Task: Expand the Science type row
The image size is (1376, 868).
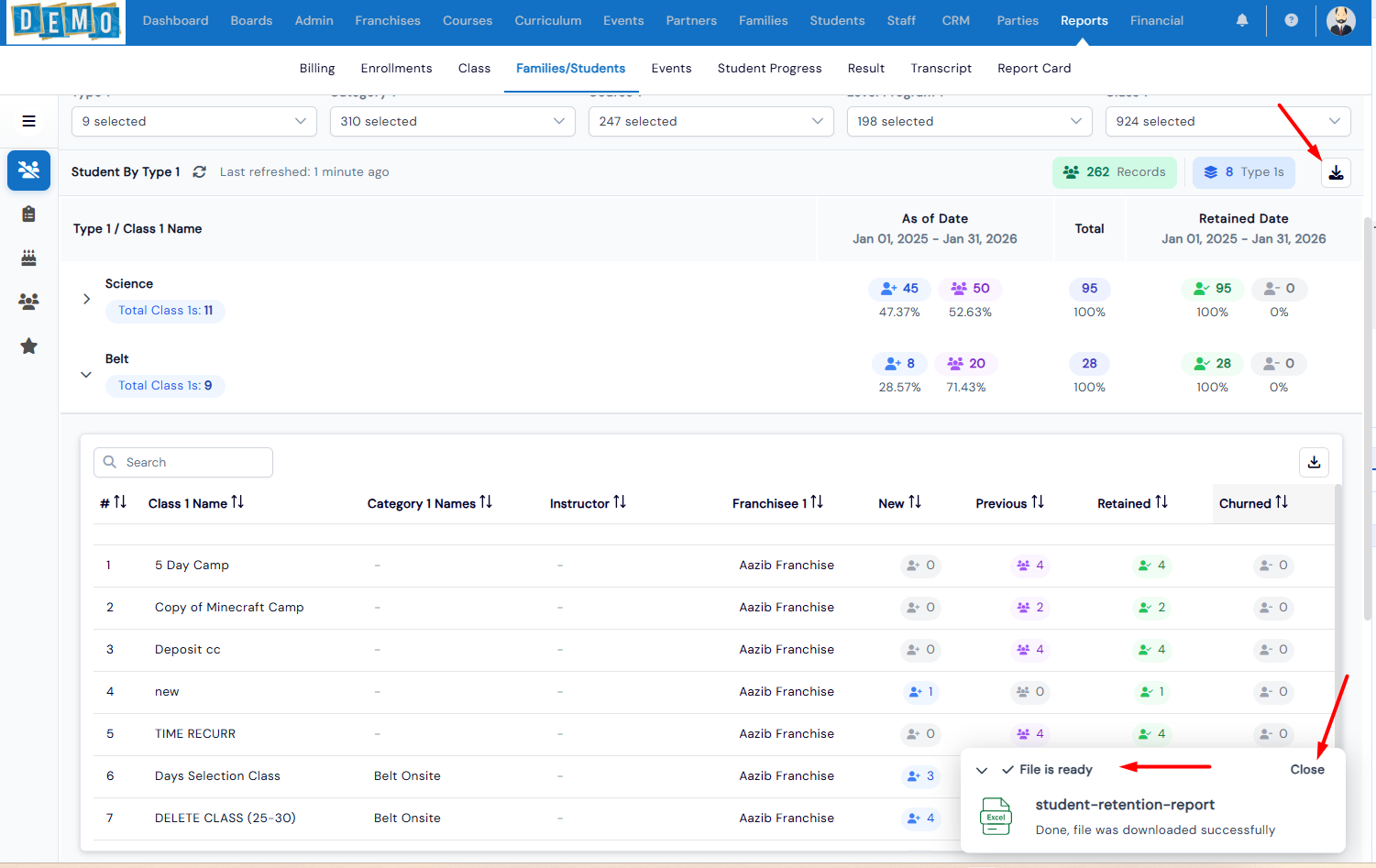Action: (86, 299)
